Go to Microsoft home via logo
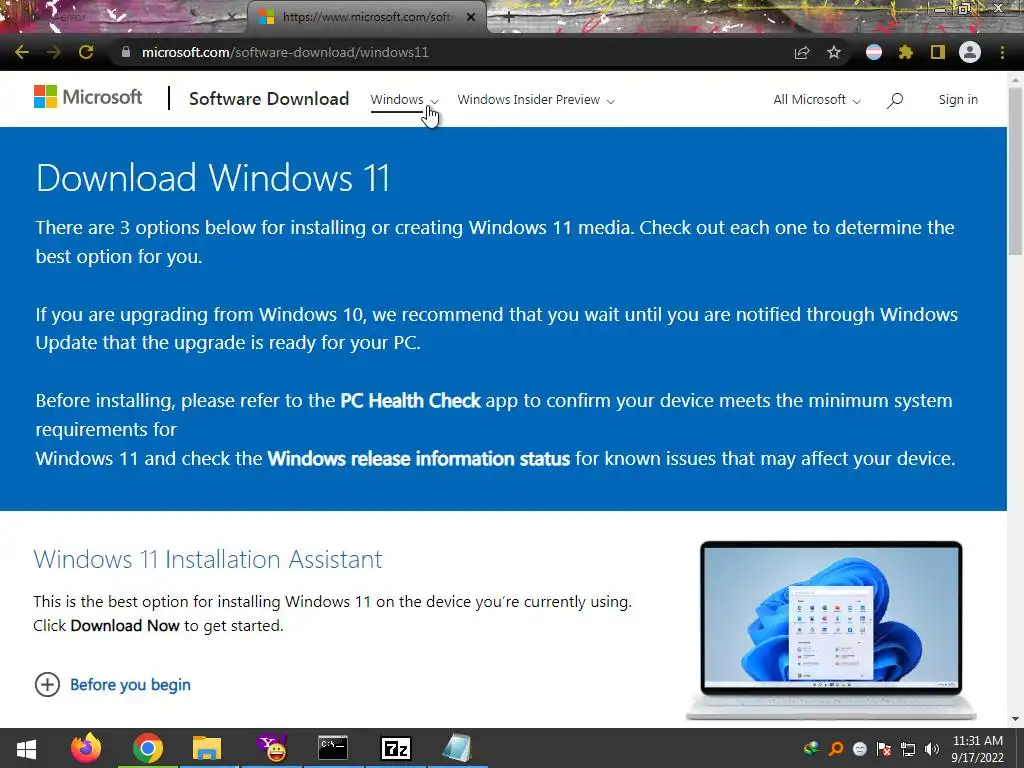The width and height of the screenshot is (1024, 768). tap(88, 97)
